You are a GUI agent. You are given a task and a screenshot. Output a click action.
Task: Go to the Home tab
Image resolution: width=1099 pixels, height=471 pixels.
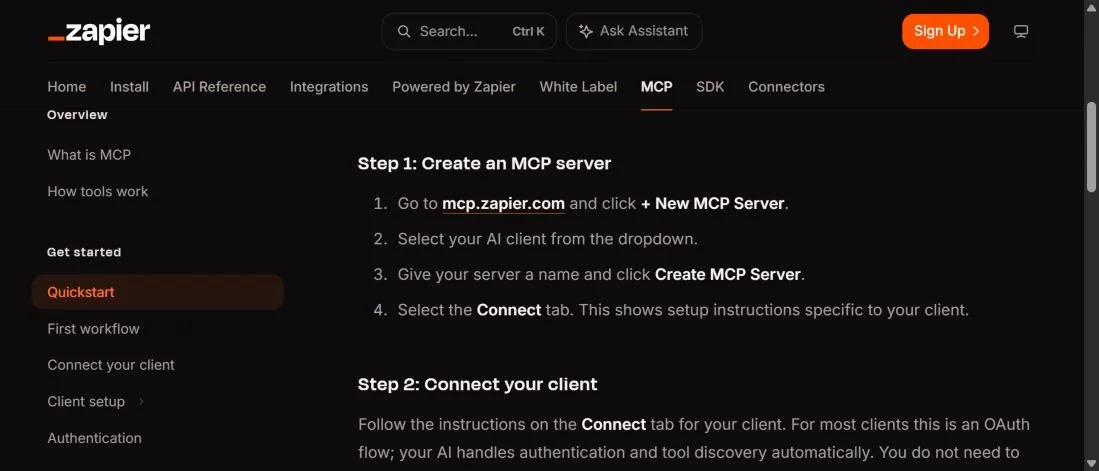(x=67, y=87)
